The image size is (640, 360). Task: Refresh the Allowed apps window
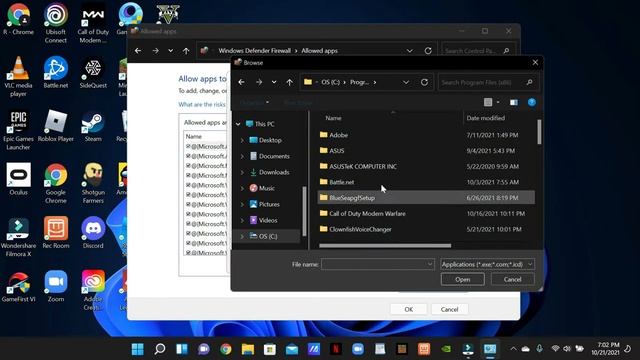(x=428, y=51)
